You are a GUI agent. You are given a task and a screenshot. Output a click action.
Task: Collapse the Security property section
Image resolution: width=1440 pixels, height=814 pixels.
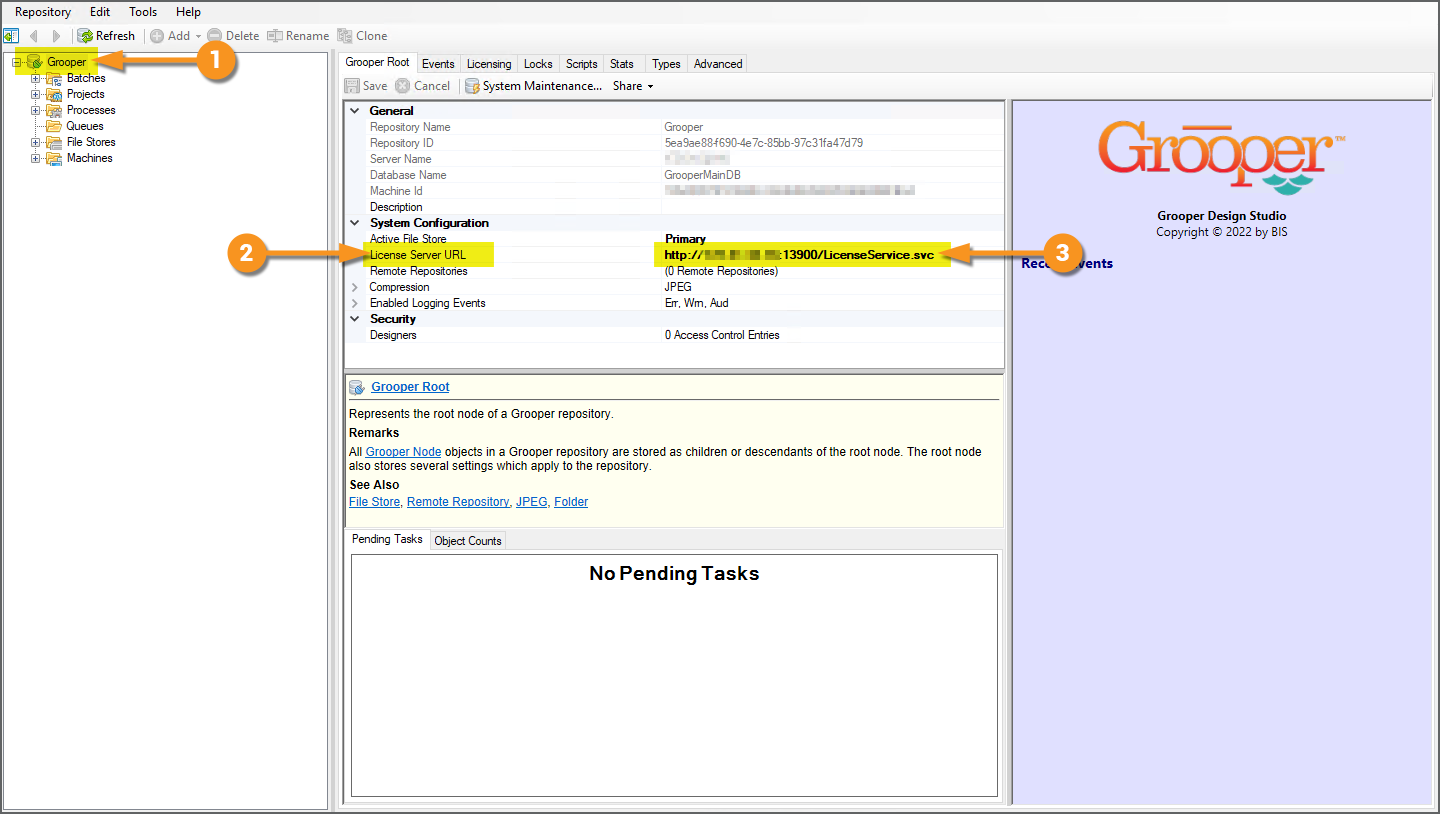(x=354, y=319)
